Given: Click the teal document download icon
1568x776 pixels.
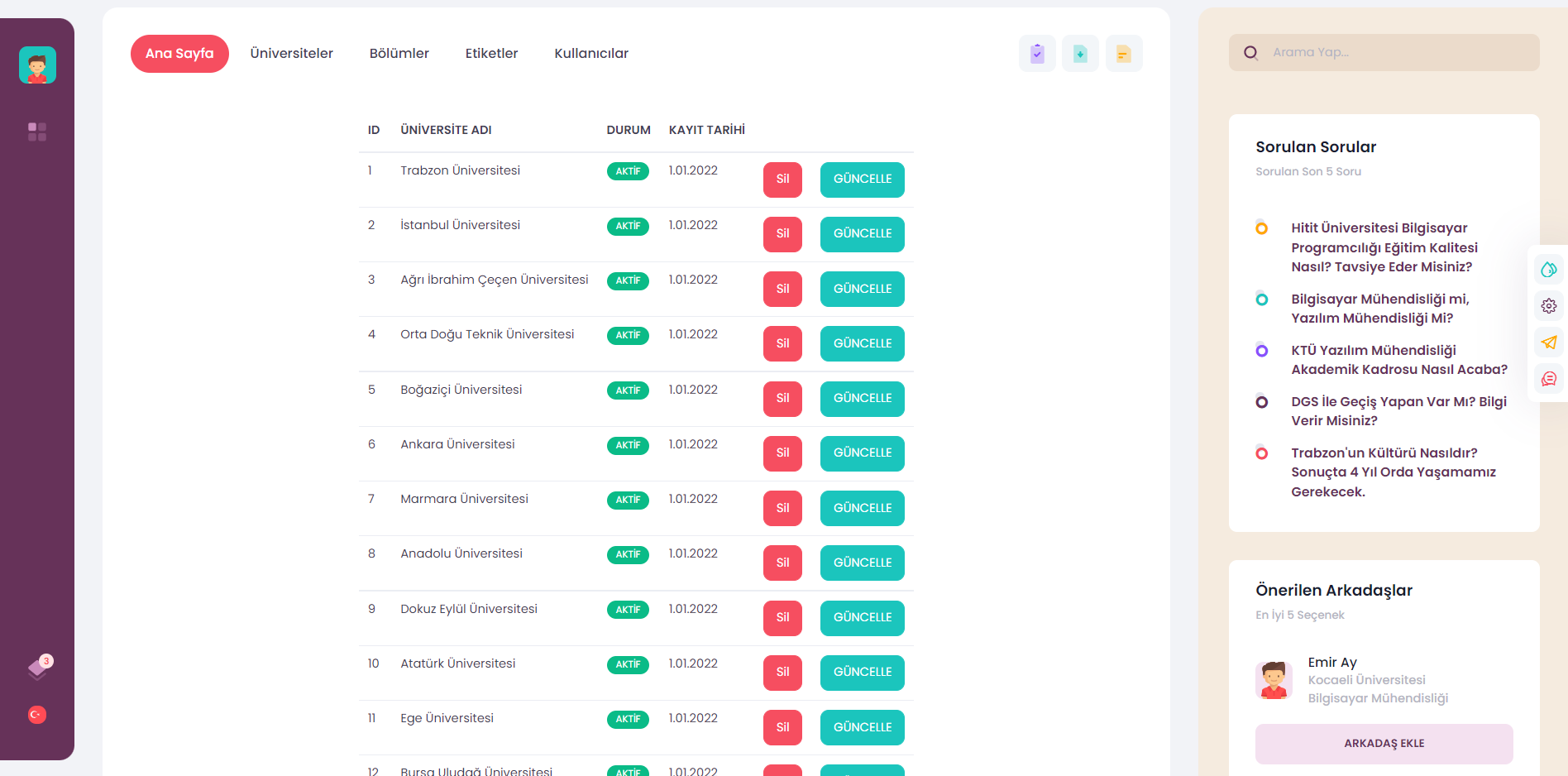Looking at the screenshot, I should coord(1080,53).
